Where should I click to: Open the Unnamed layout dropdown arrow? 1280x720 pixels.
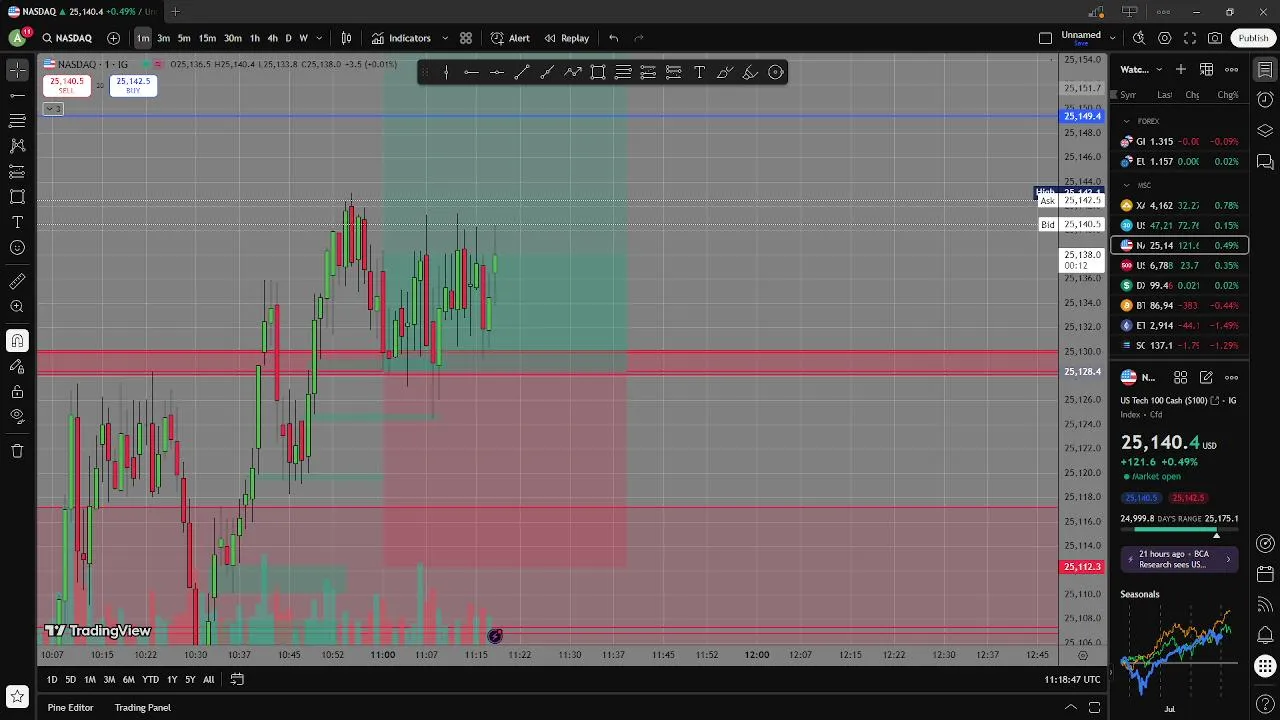pyautogui.click(x=1112, y=38)
